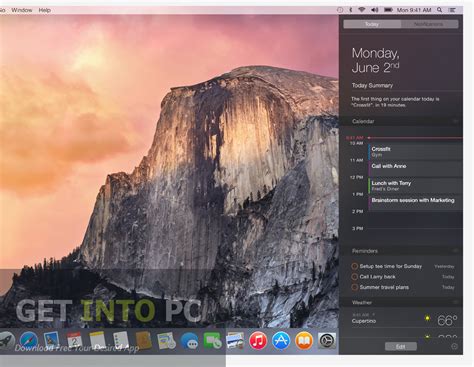Screen dimensions: 474x367
Task: Open Messages chat bubble icon
Action: [x=189, y=341]
